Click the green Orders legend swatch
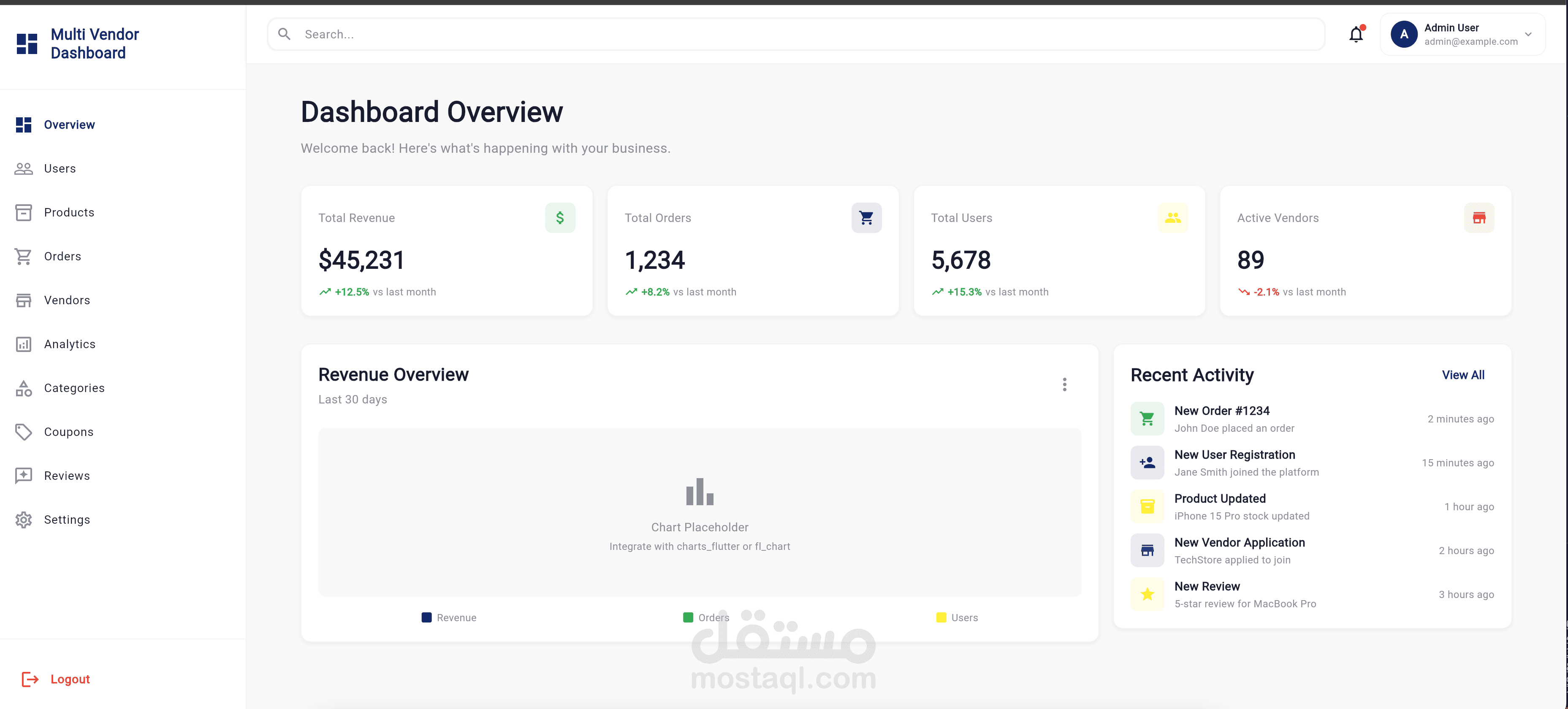 [x=688, y=618]
